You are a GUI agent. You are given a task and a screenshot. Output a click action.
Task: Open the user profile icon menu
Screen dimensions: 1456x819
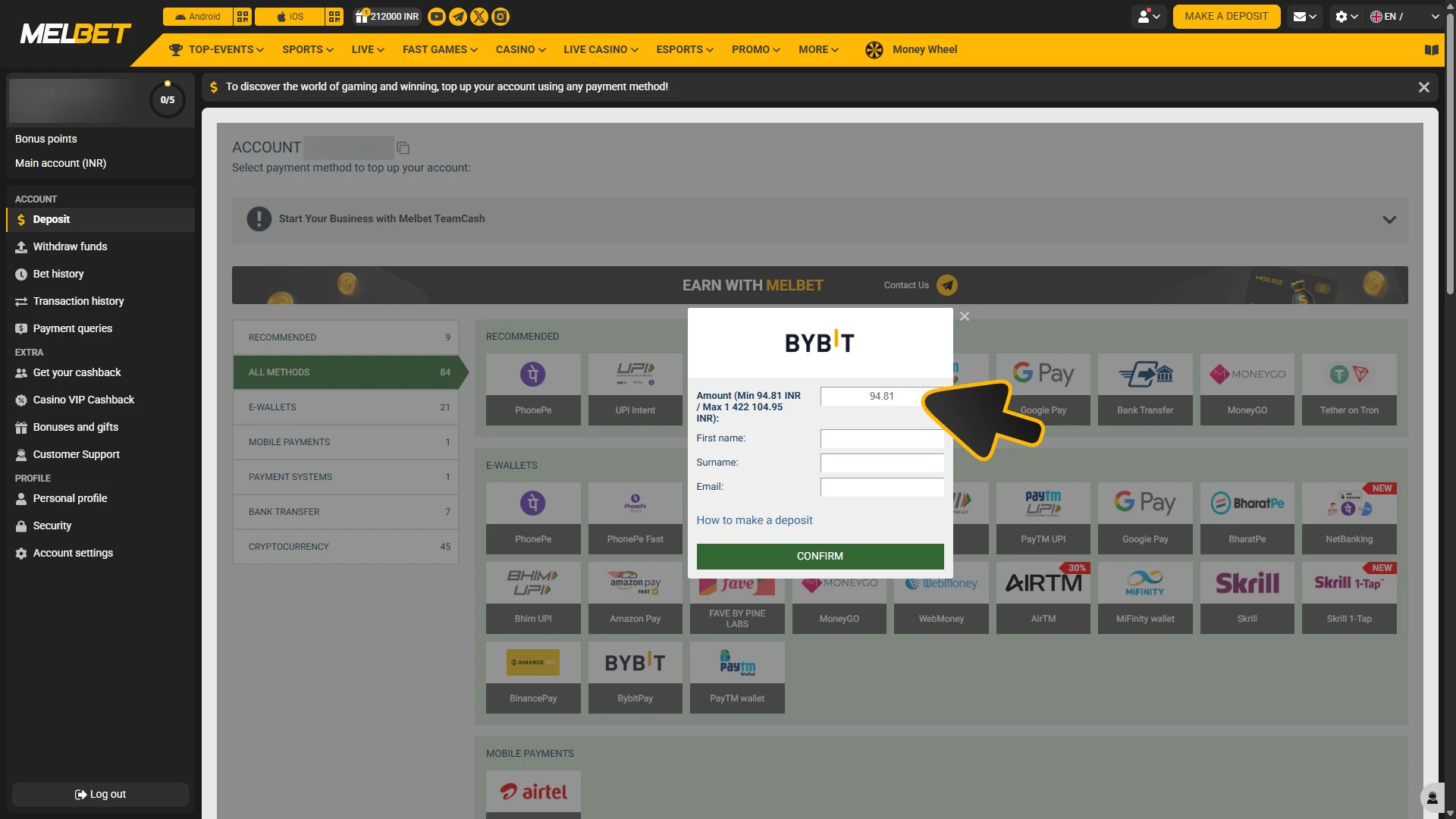tap(1149, 17)
